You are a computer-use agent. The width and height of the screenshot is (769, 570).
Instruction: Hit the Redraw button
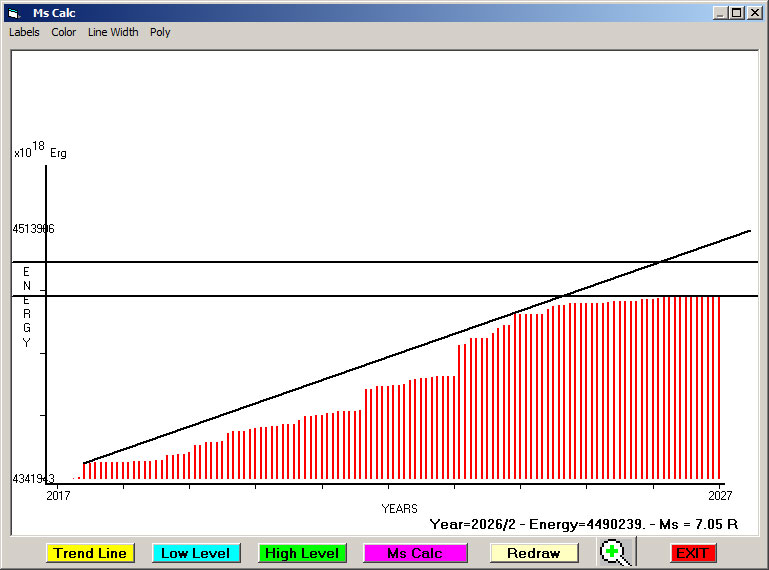(x=533, y=553)
